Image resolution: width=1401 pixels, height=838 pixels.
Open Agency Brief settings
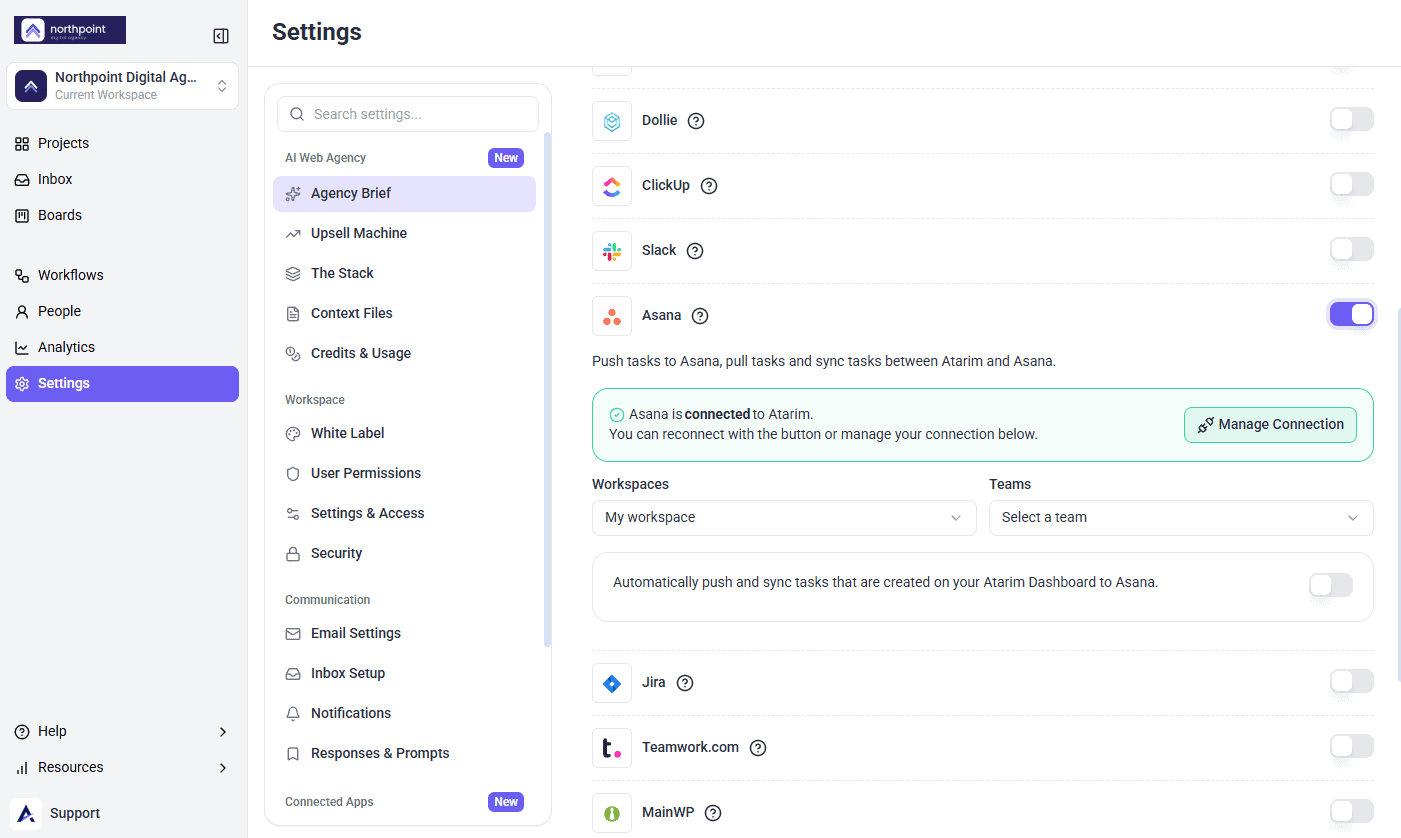404,194
